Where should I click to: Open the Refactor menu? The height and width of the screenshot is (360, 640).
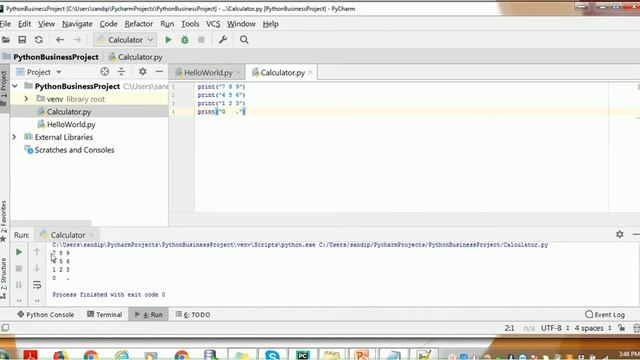(x=139, y=24)
